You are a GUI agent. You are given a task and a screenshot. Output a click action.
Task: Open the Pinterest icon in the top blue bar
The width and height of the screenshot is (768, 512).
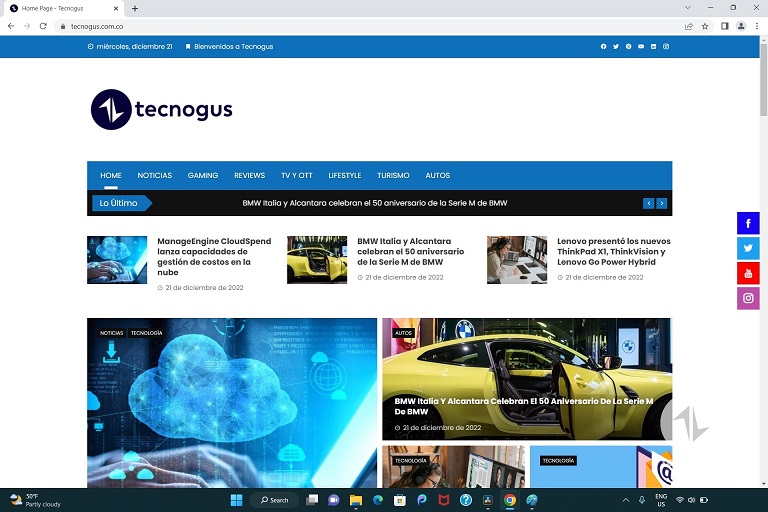628,47
